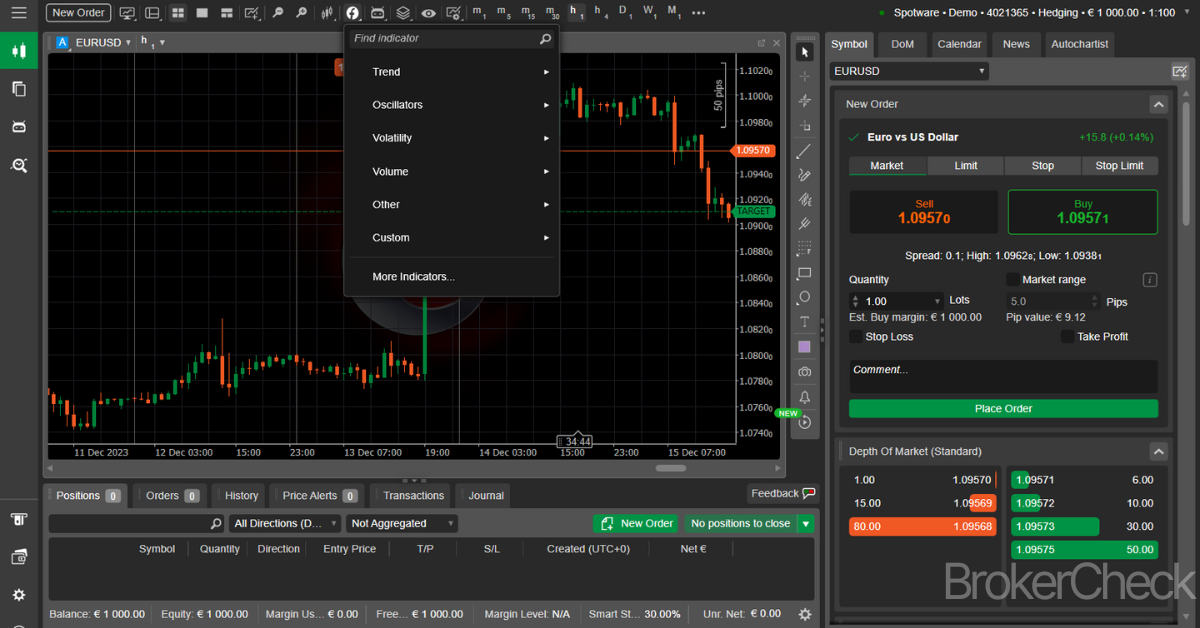Image resolution: width=1200 pixels, height=628 pixels.
Task: Open the Lots quantity dropdown
Action: click(x=937, y=301)
